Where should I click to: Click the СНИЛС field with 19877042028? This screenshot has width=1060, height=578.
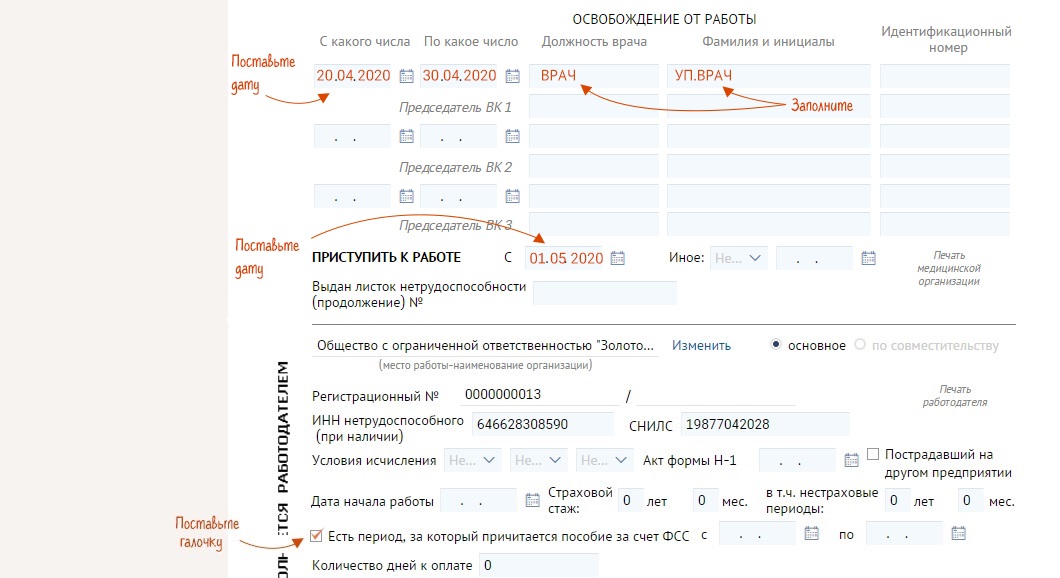764,424
